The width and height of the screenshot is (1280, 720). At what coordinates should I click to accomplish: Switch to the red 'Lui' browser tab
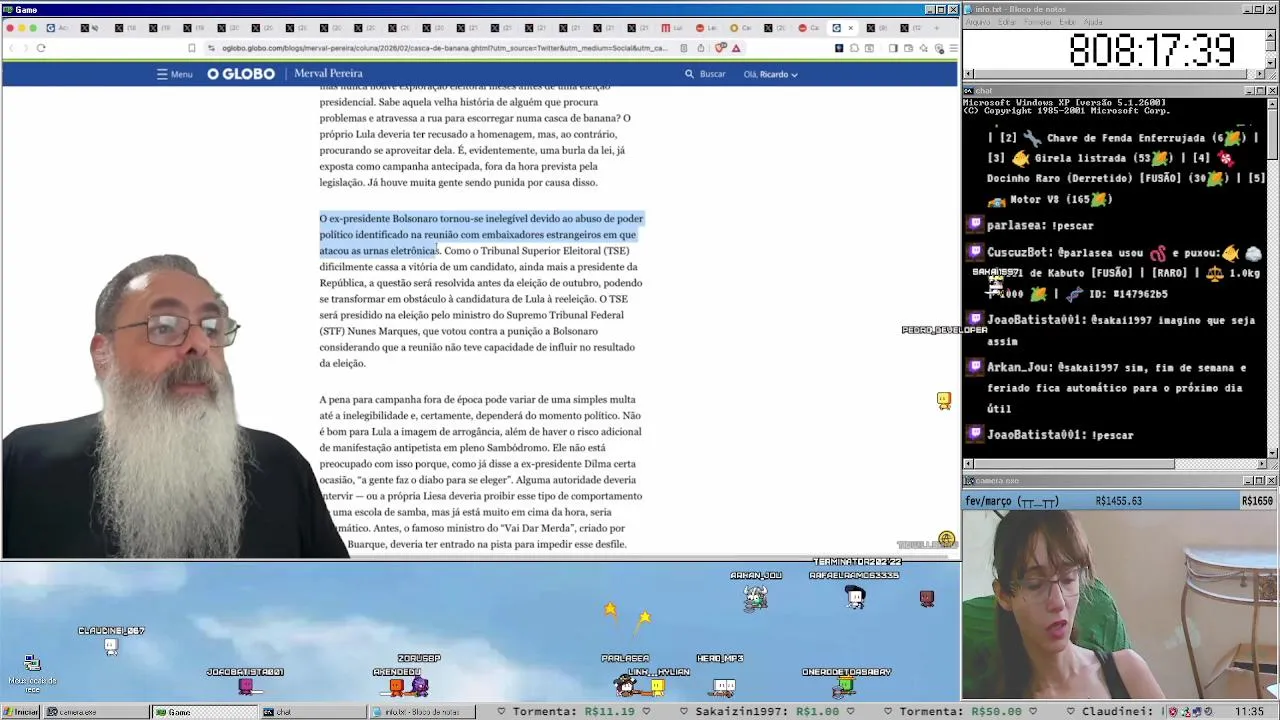671,28
